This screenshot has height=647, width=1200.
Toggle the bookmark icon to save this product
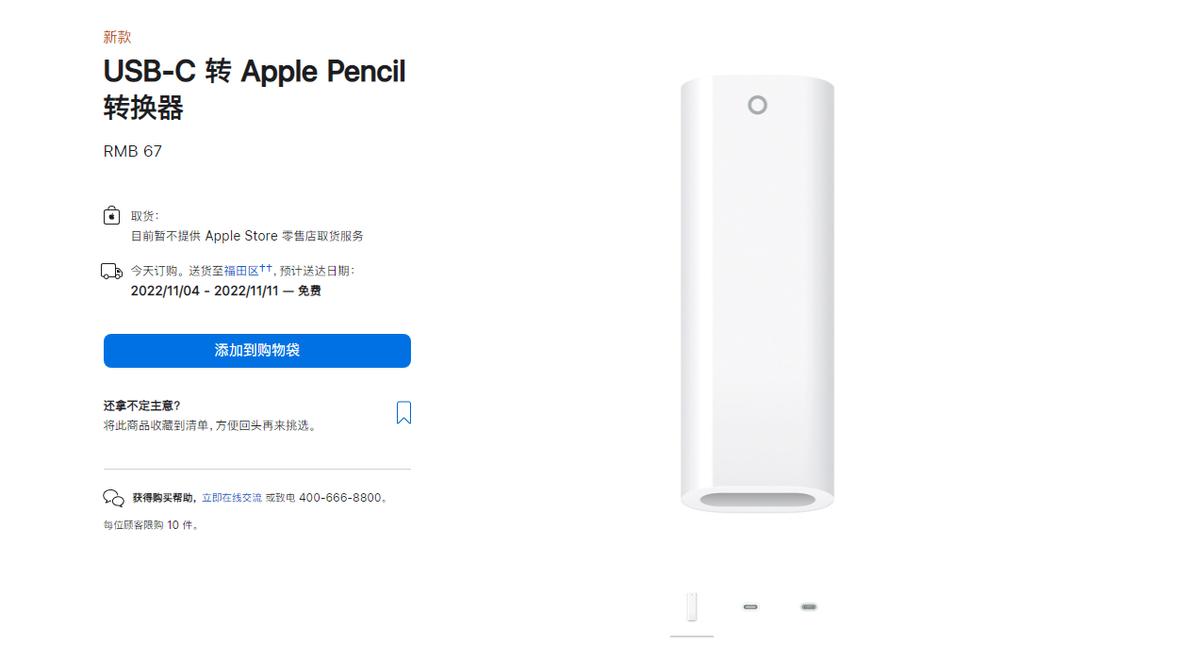click(403, 411)
